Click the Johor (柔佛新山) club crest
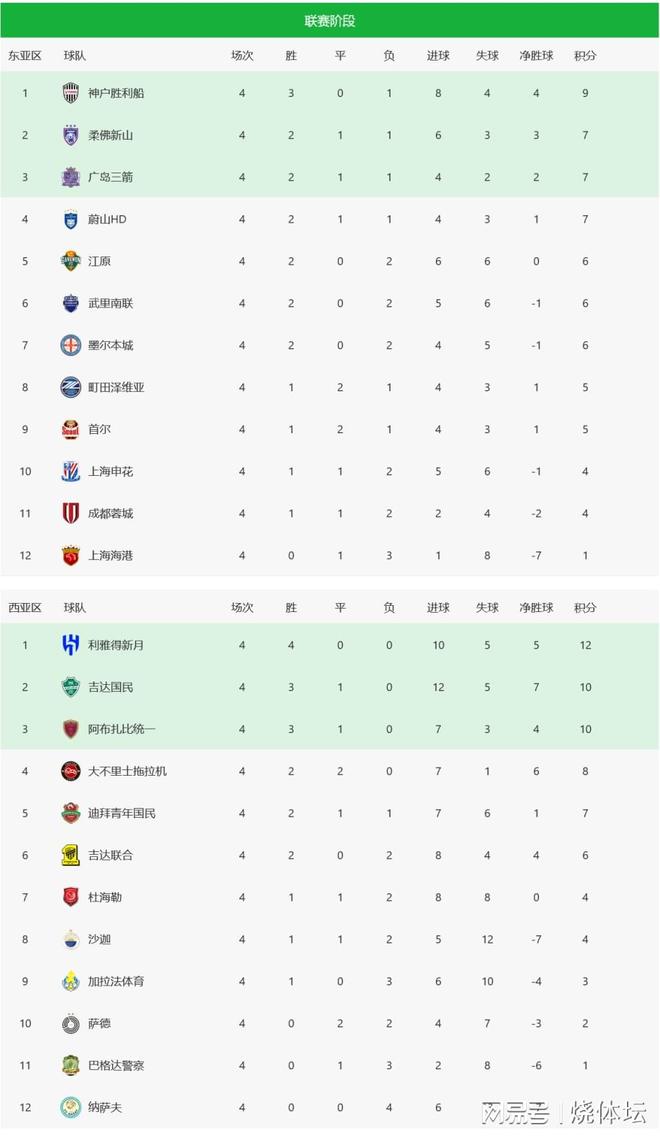 (71, 135)
